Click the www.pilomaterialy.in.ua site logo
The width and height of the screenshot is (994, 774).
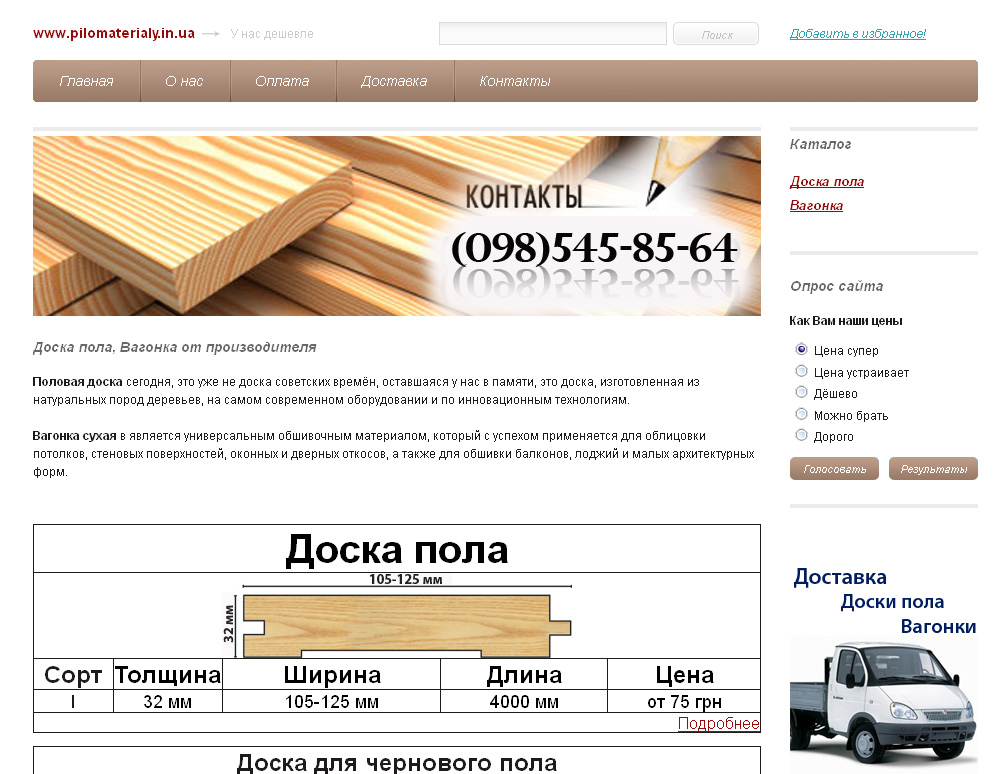pos(114,33)
